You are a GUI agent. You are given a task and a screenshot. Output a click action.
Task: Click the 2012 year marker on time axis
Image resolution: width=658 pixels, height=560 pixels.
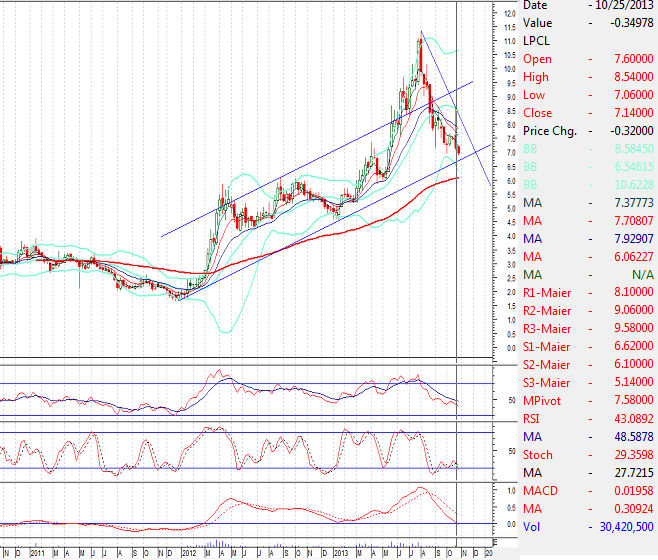[187, 552]
